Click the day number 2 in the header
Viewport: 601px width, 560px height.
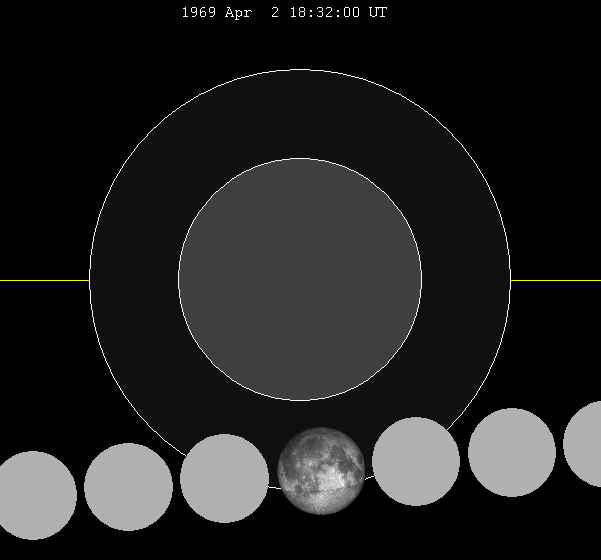coord(276,13)
